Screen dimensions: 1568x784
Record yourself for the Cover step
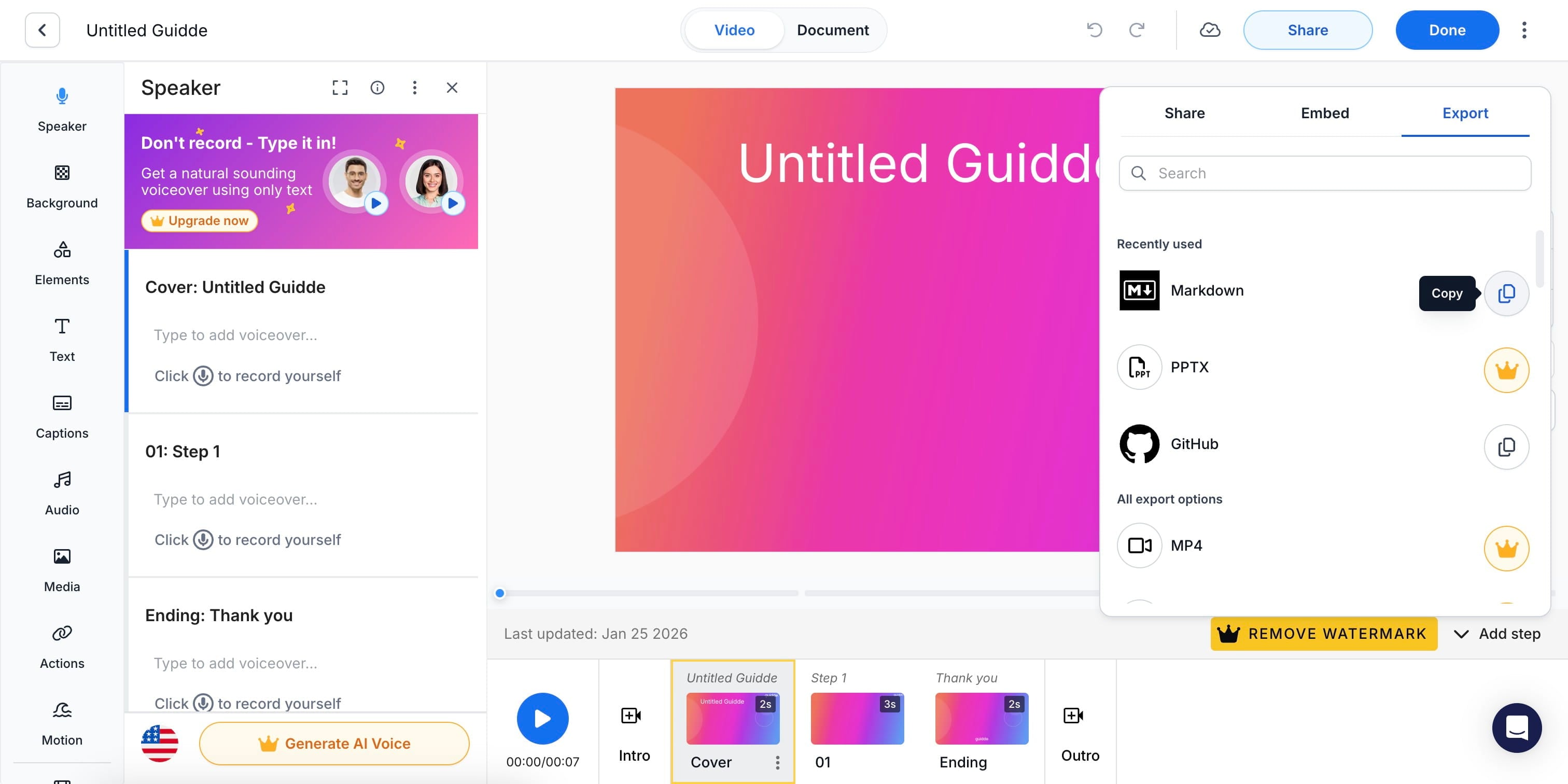click(x=203, y=375)
